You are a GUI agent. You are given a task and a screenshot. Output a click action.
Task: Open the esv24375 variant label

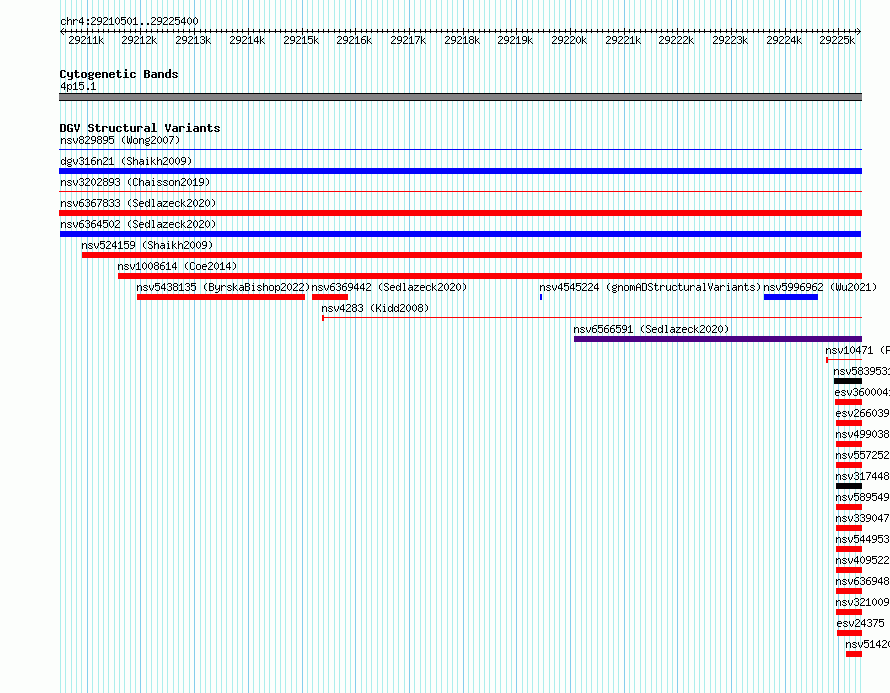(860, 623)
